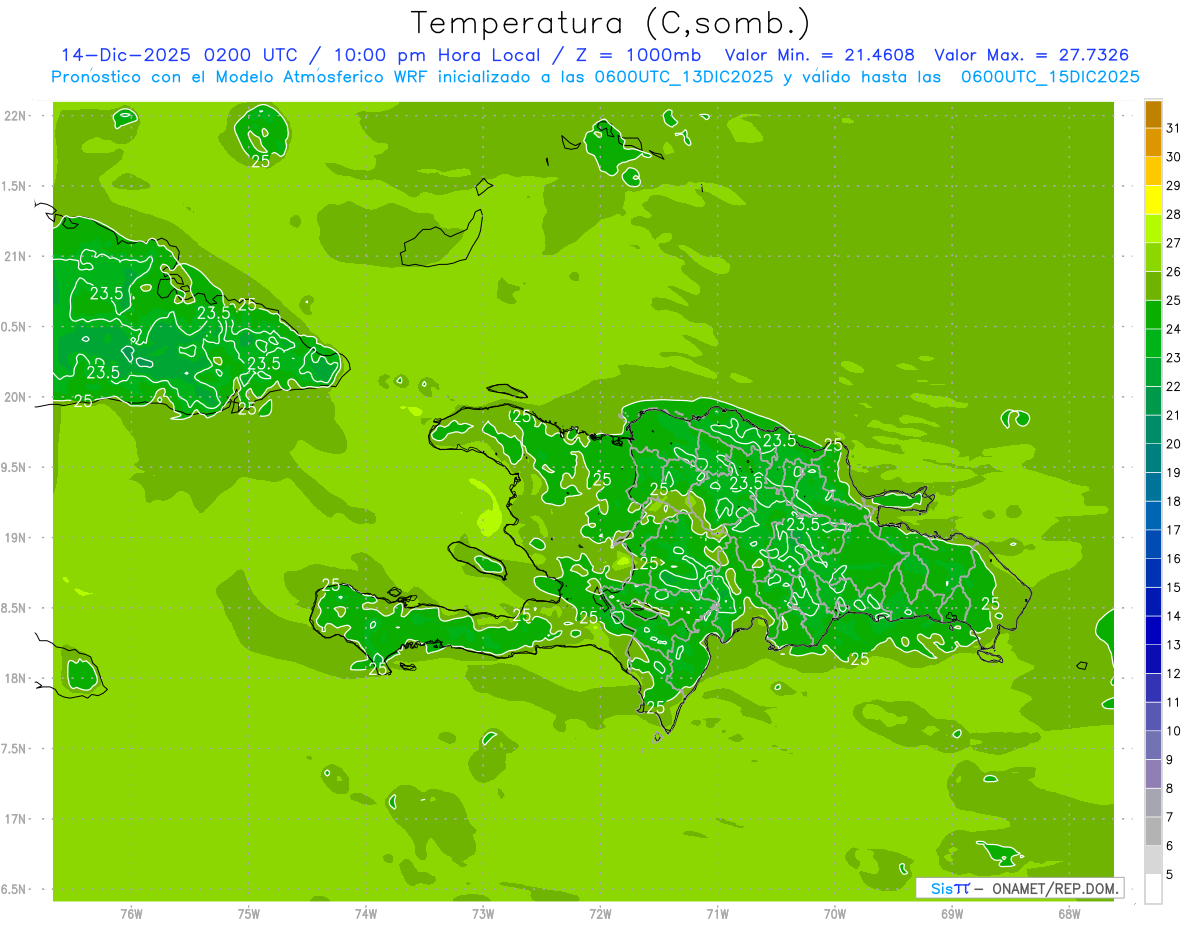This screenshot has width=1200, height=927.
Task: Pick the dark blue swatch between 13 and 14
Action: click(x=1153, y=631)
